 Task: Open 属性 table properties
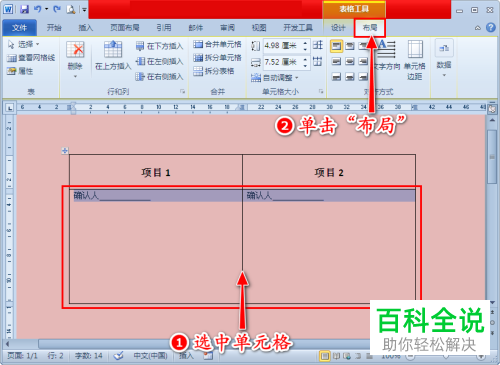coord(20,71)
